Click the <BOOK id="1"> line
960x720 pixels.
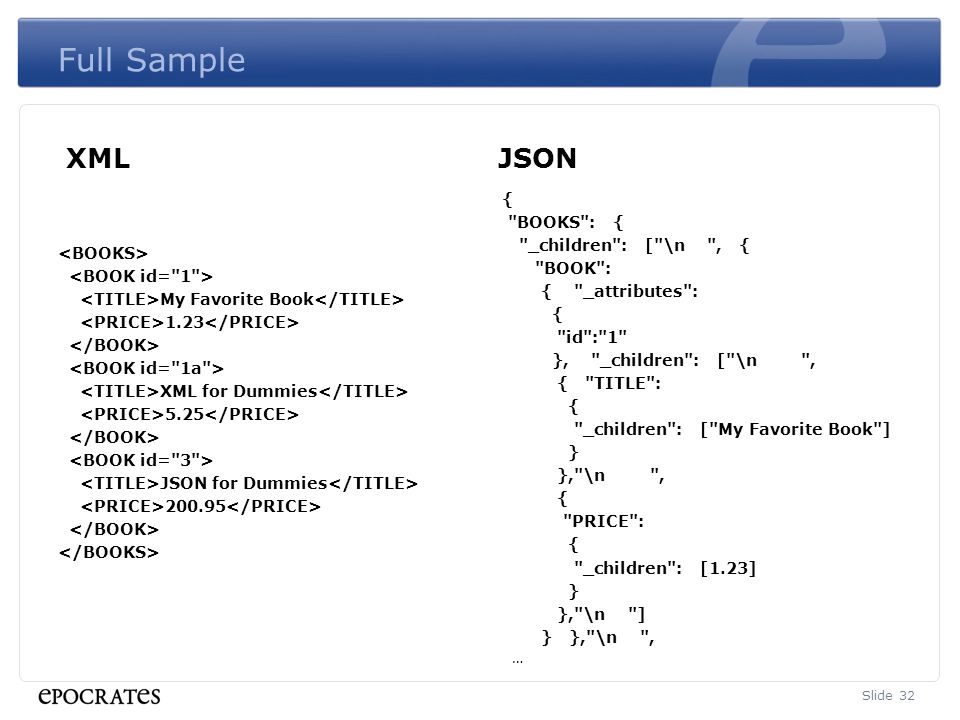[x=141, y=276]
